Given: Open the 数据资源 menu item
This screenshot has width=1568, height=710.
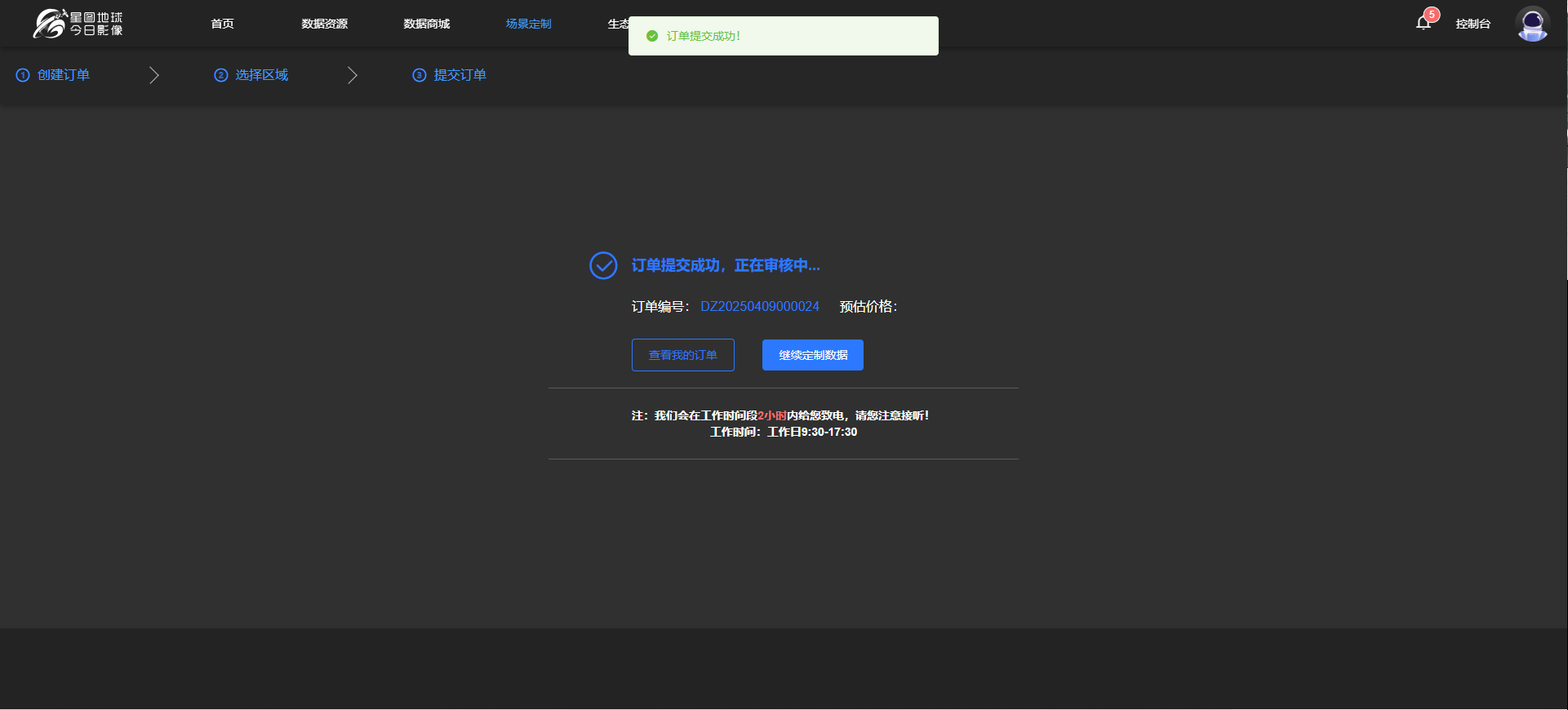Looking at the screenshot, I should coord(324,24).
